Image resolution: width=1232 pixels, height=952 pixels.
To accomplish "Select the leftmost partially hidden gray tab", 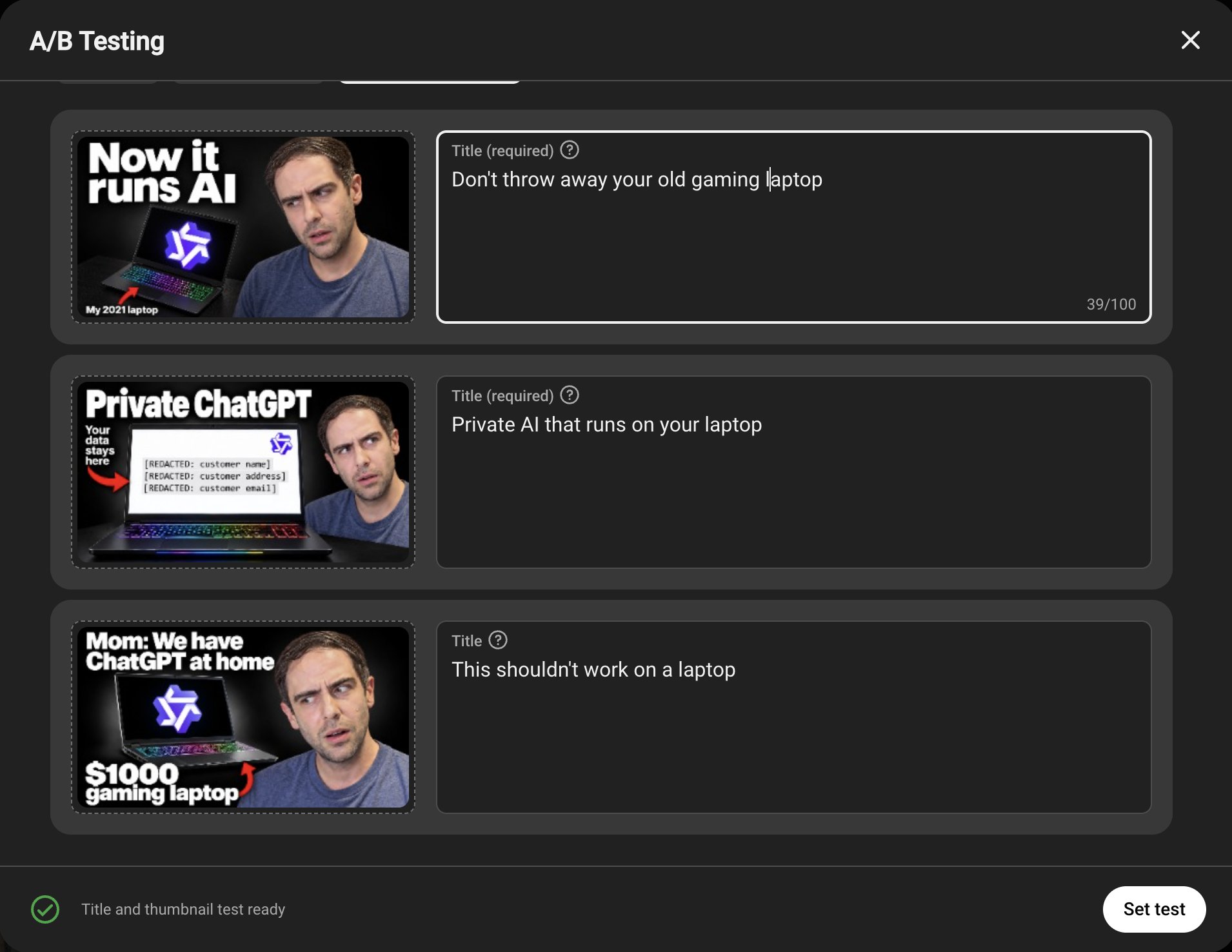I will 108,82.
